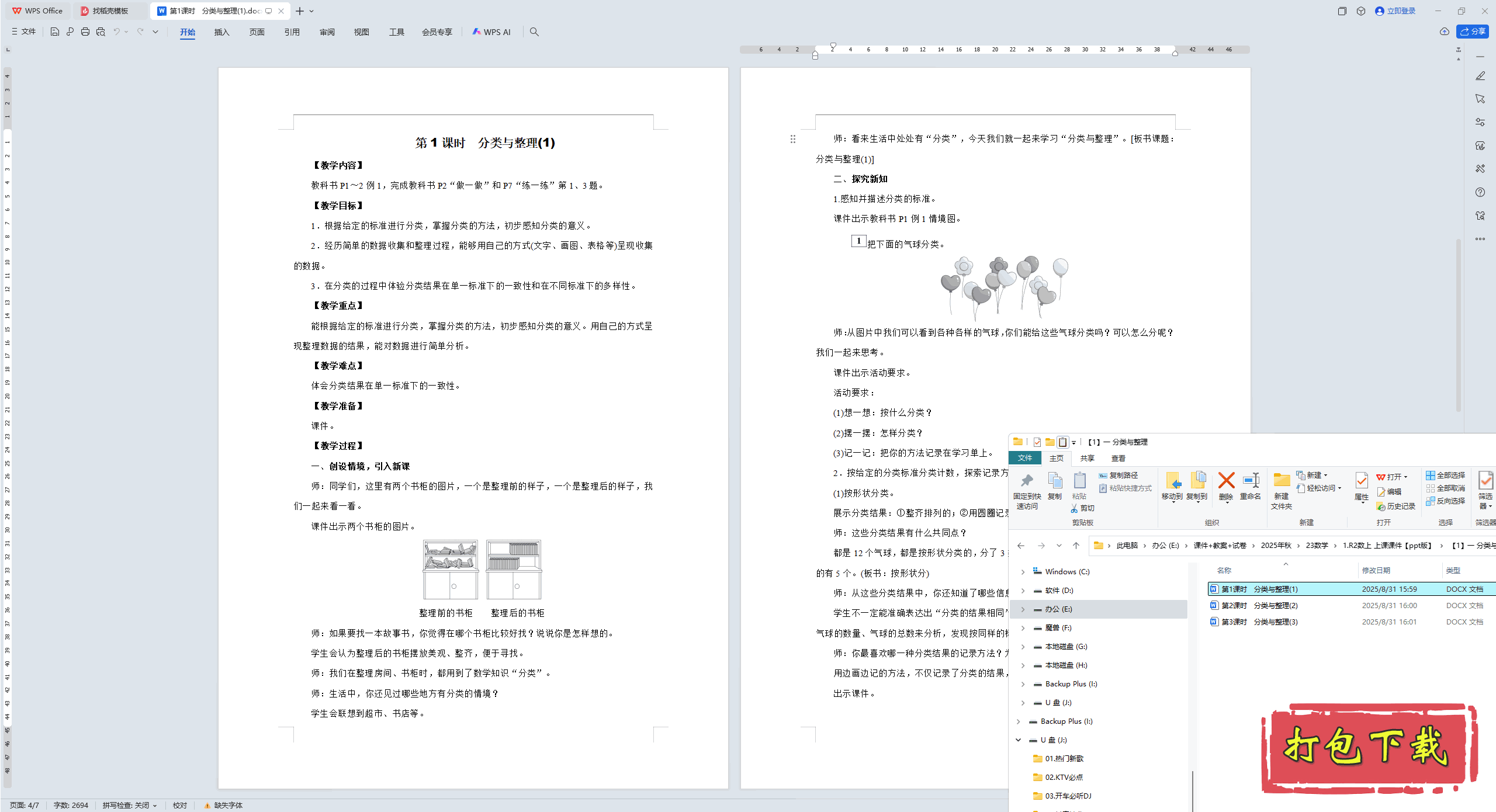Click the cloud upload icon
The image size is (1496, 812).
click(x=1444, y=32)
